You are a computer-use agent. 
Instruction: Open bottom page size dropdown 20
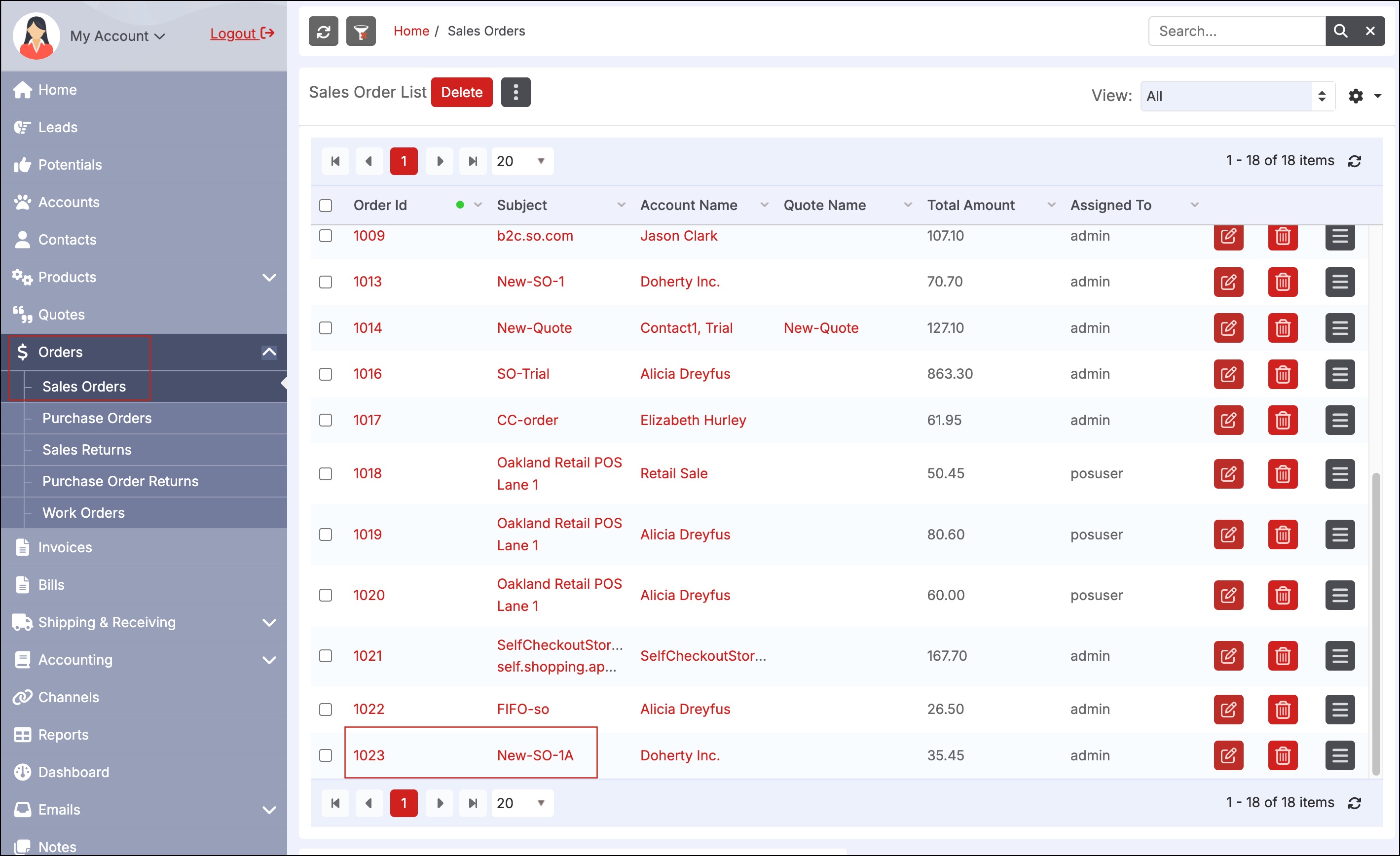pyautogui.click(x=522, y=803)
